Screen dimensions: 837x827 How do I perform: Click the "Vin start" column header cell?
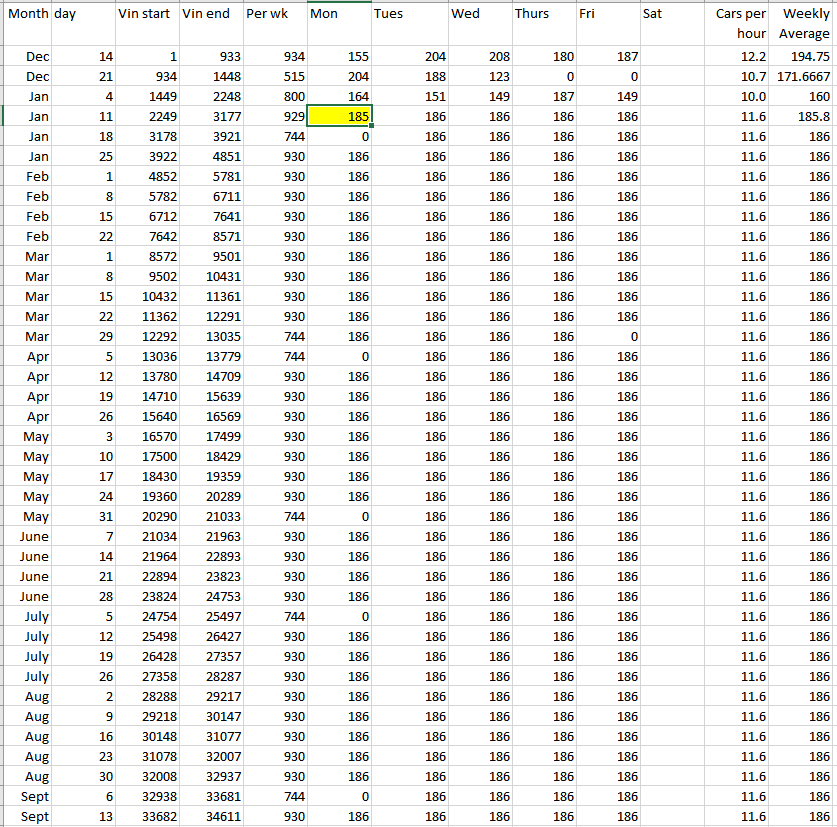[x=148, y=24]
